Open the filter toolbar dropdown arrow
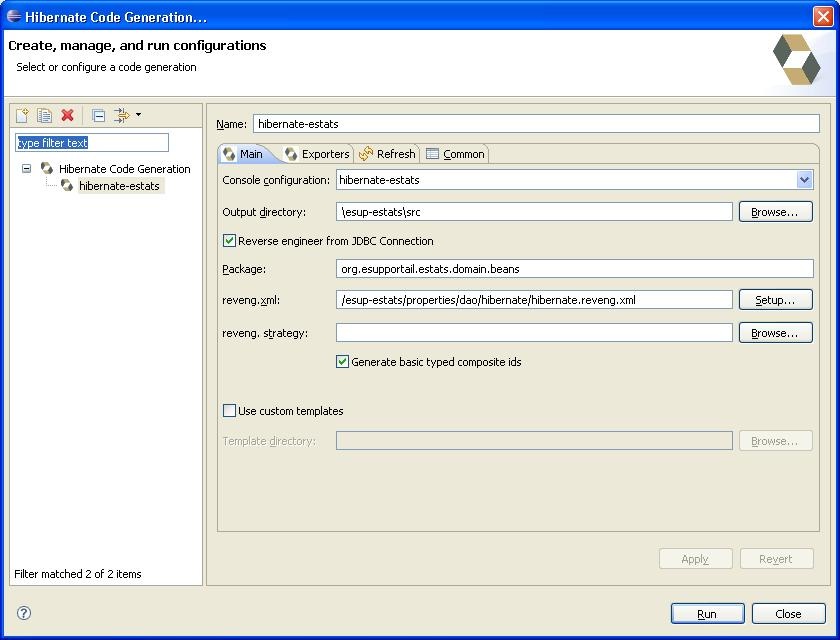 click(138, 115)
